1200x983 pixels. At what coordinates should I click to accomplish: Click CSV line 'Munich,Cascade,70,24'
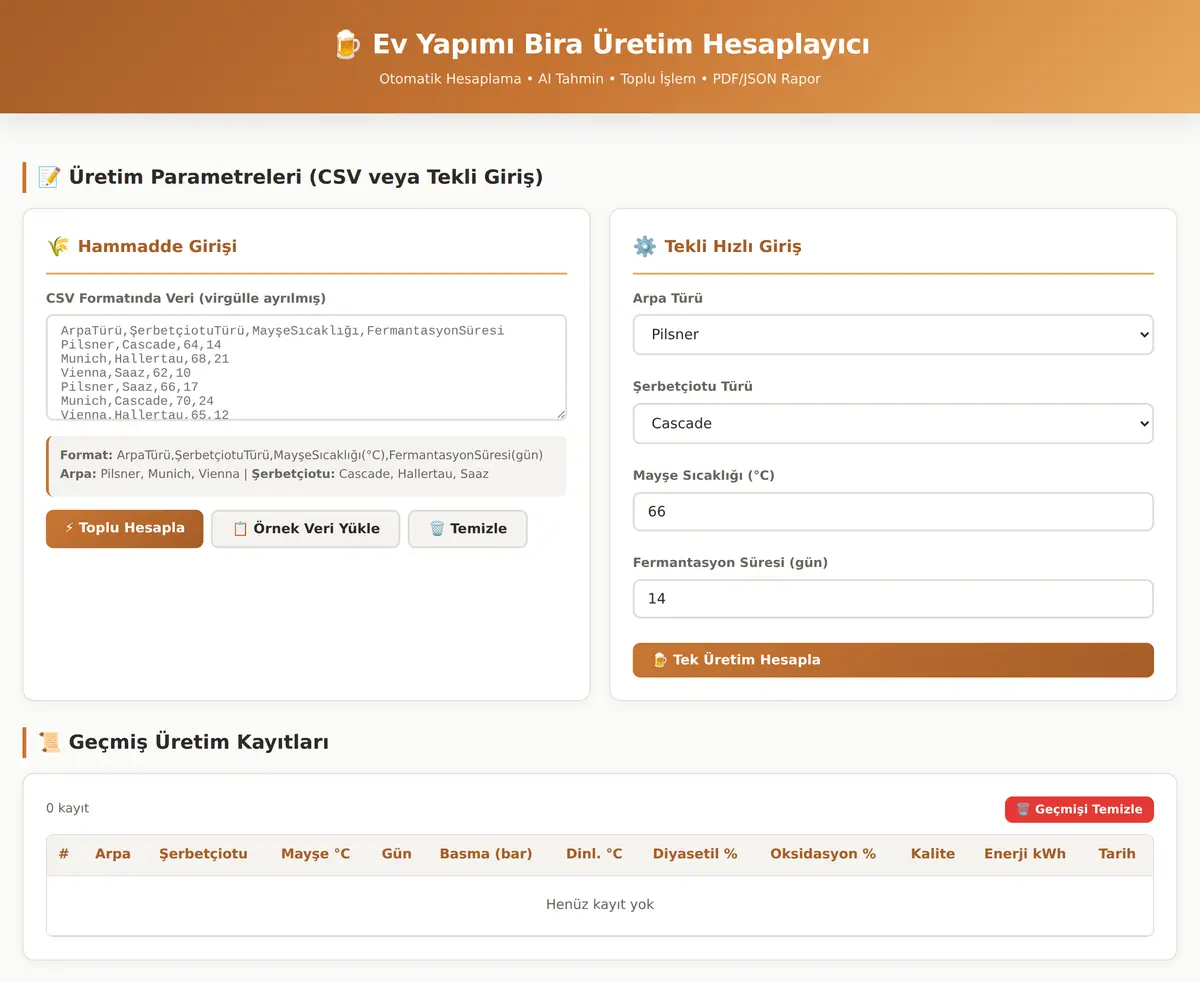click(137, 400)
